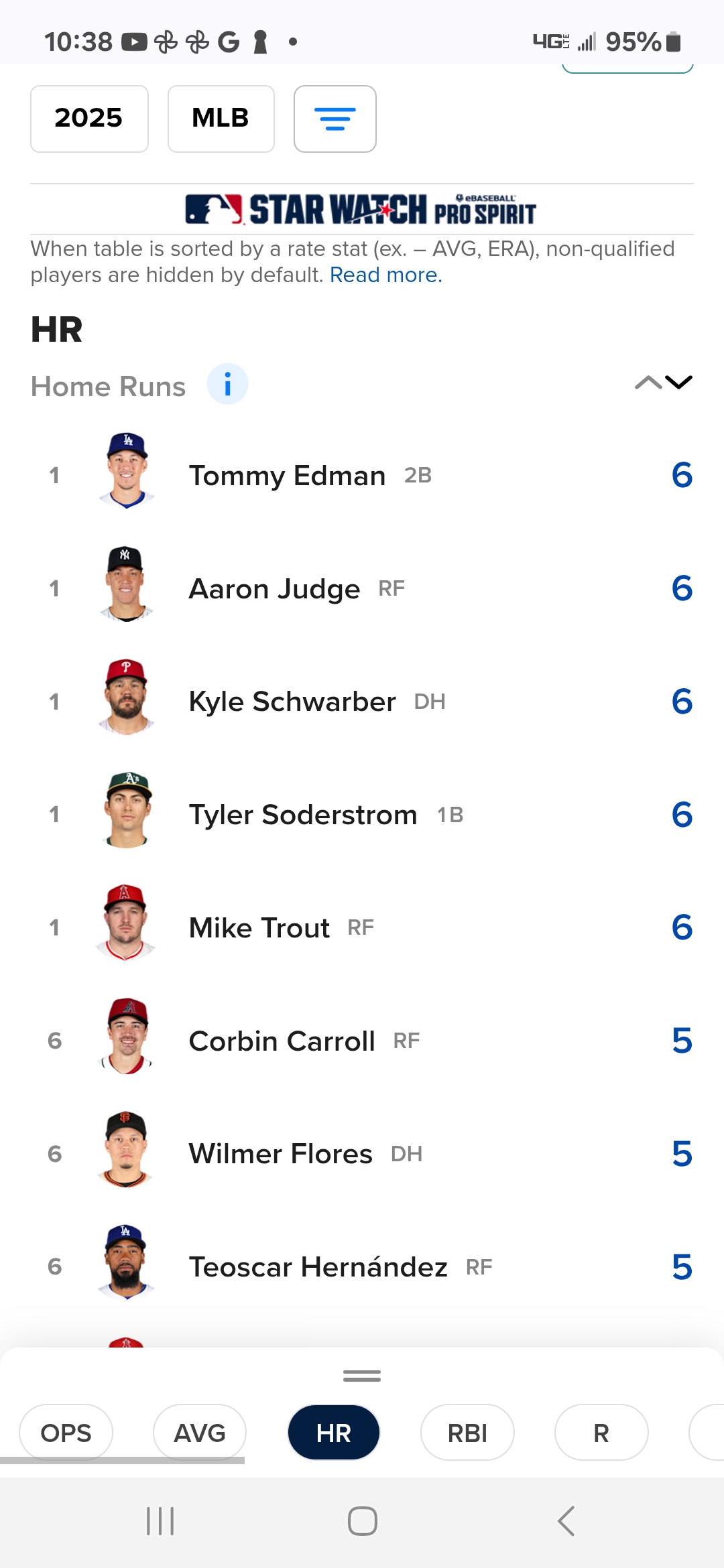Viewport: 724px width, 1568px height.
Task: Follow the Read more link
Action: (386, 275)
